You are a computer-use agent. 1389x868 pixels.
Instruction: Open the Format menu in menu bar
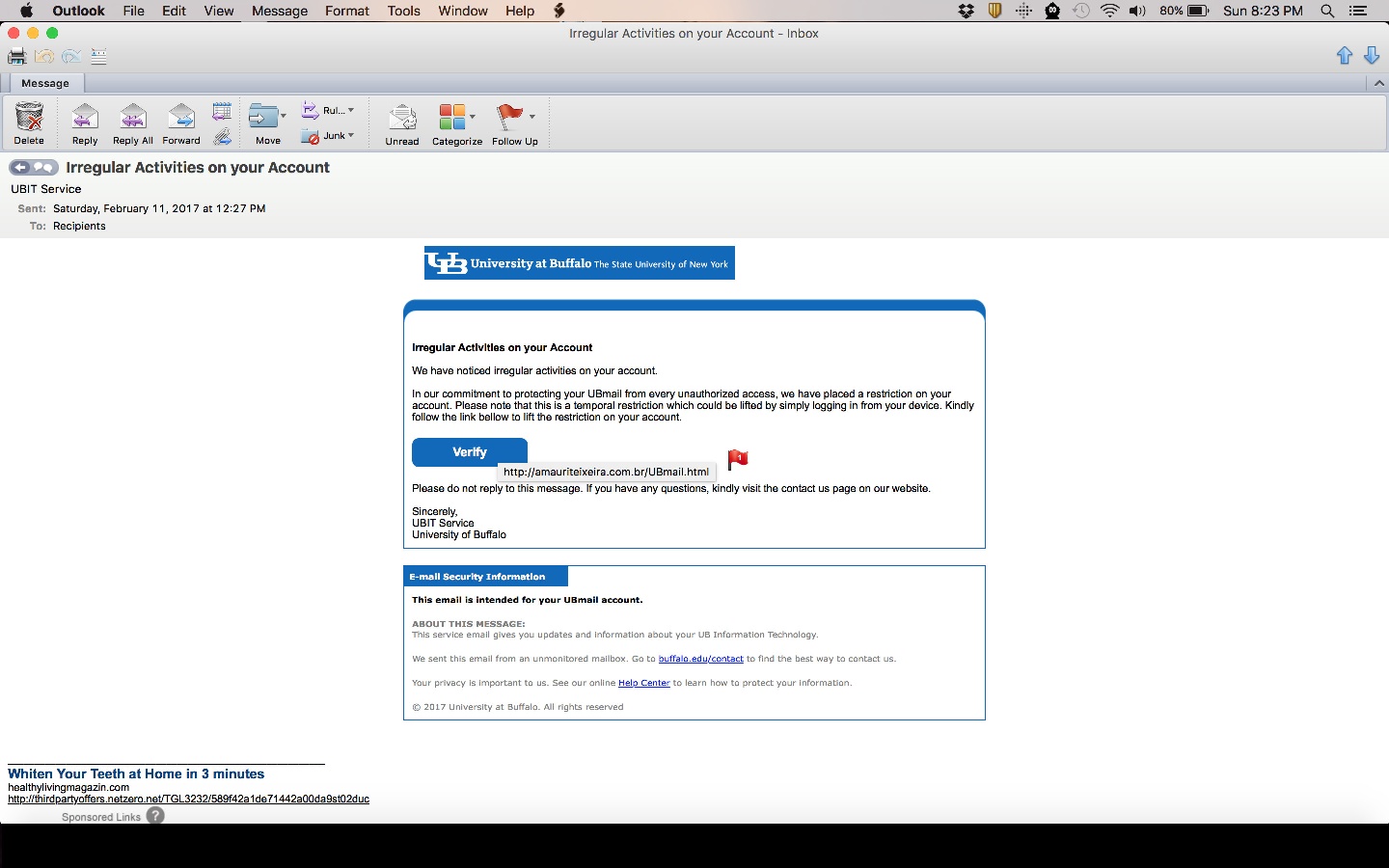coord(347,11)
